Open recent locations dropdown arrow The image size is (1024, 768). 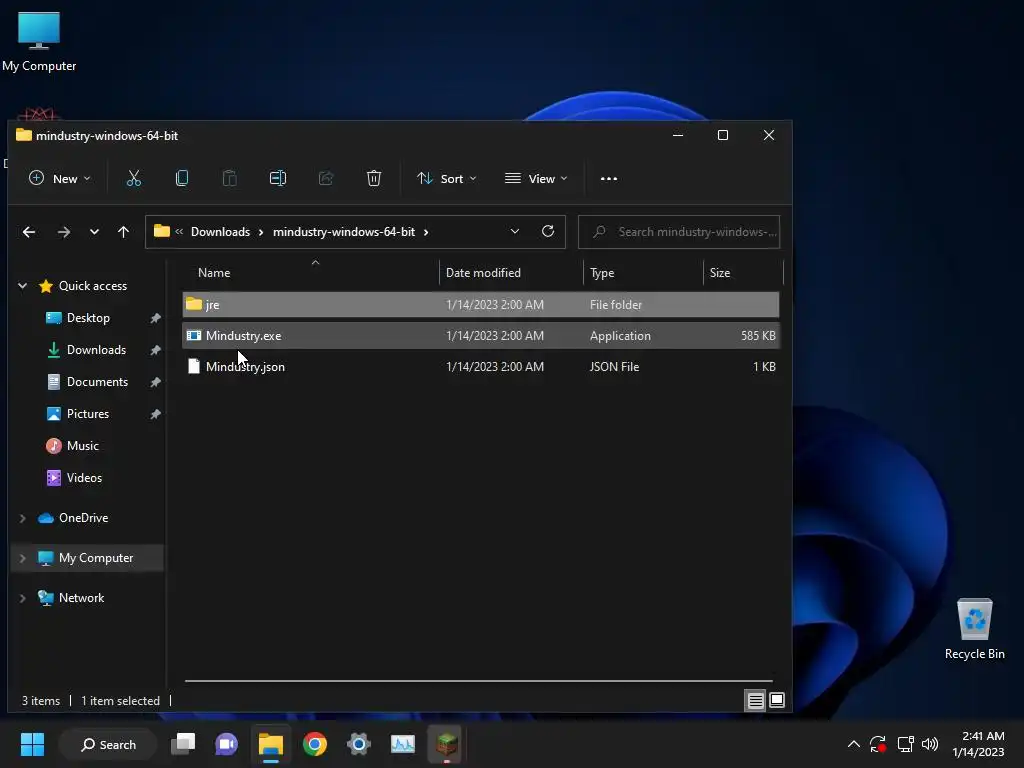[x=94, y=232]
